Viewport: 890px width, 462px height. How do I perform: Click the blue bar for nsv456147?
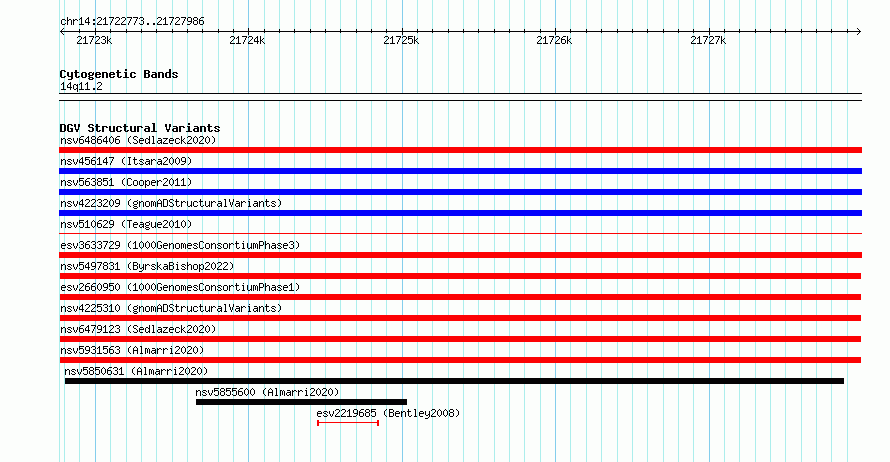(x=460, y=171)
